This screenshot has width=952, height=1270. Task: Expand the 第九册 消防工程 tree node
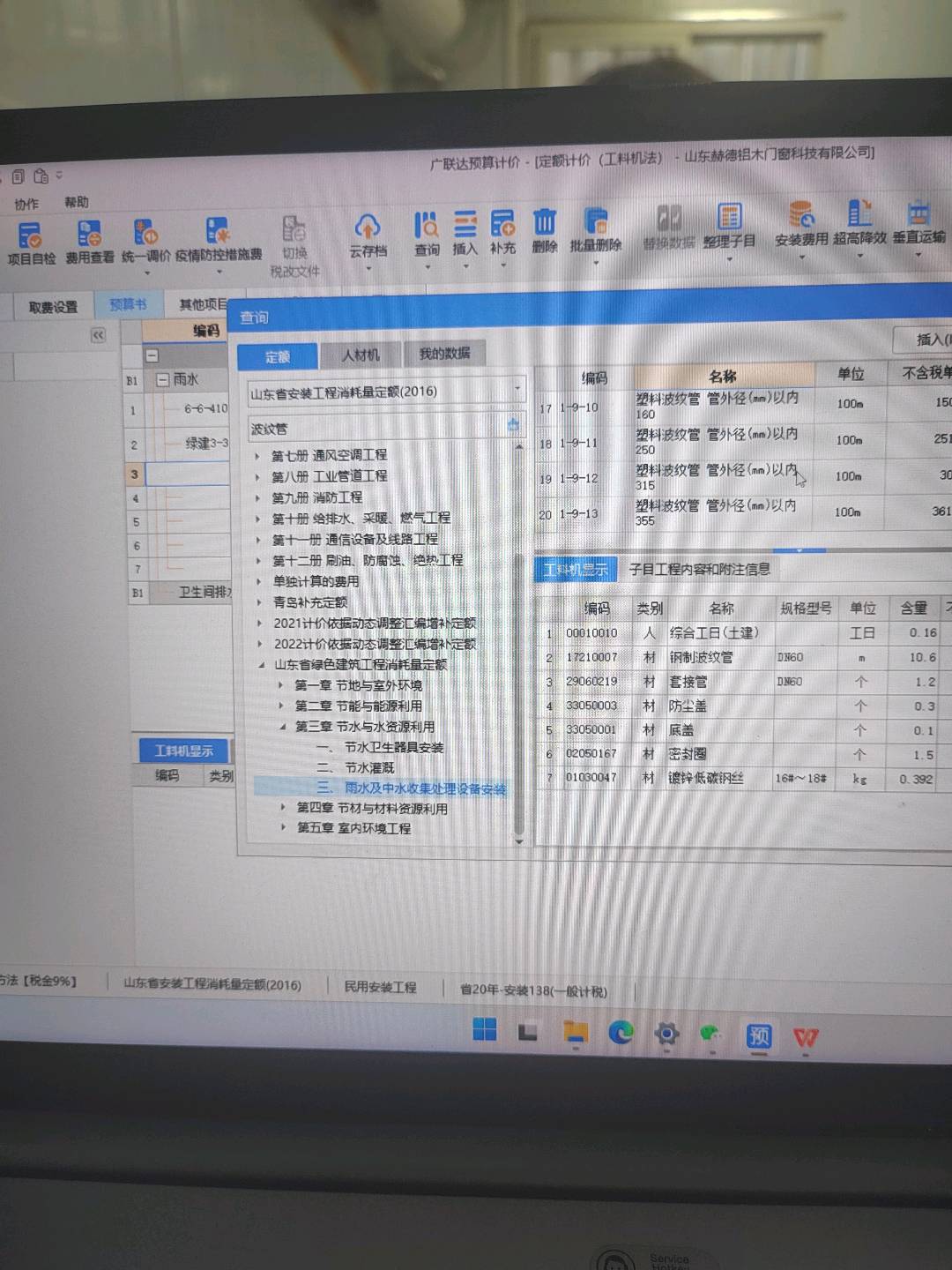click(257, 497)
